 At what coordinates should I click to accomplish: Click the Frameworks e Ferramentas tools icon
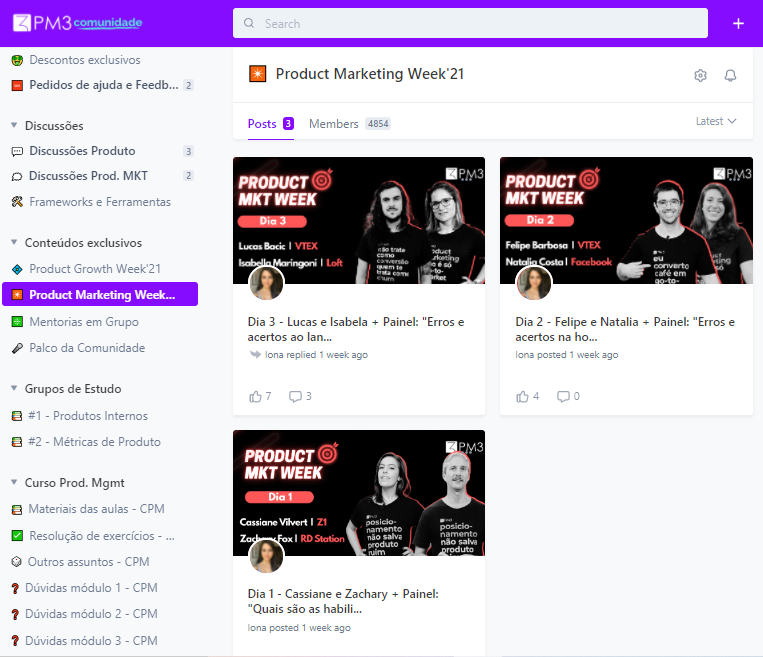coord(17,201)
